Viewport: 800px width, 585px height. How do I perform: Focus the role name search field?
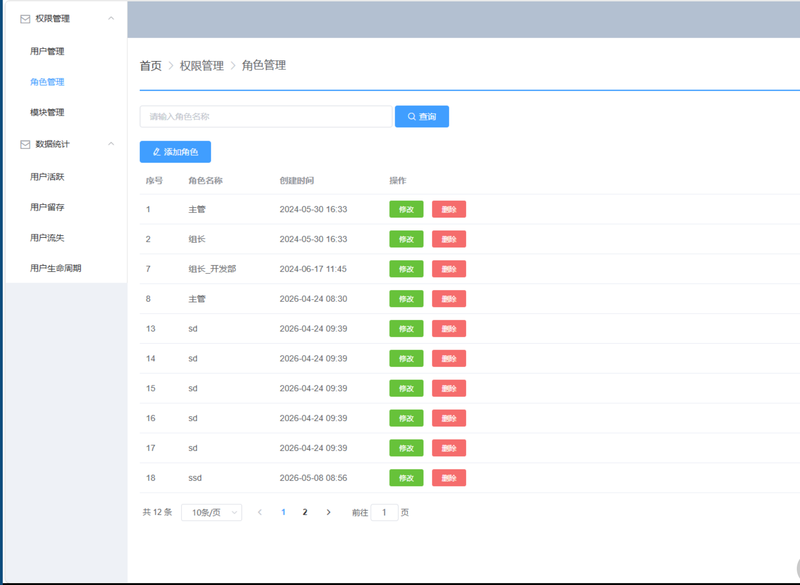pyautogui.click(x=266, y=116)
